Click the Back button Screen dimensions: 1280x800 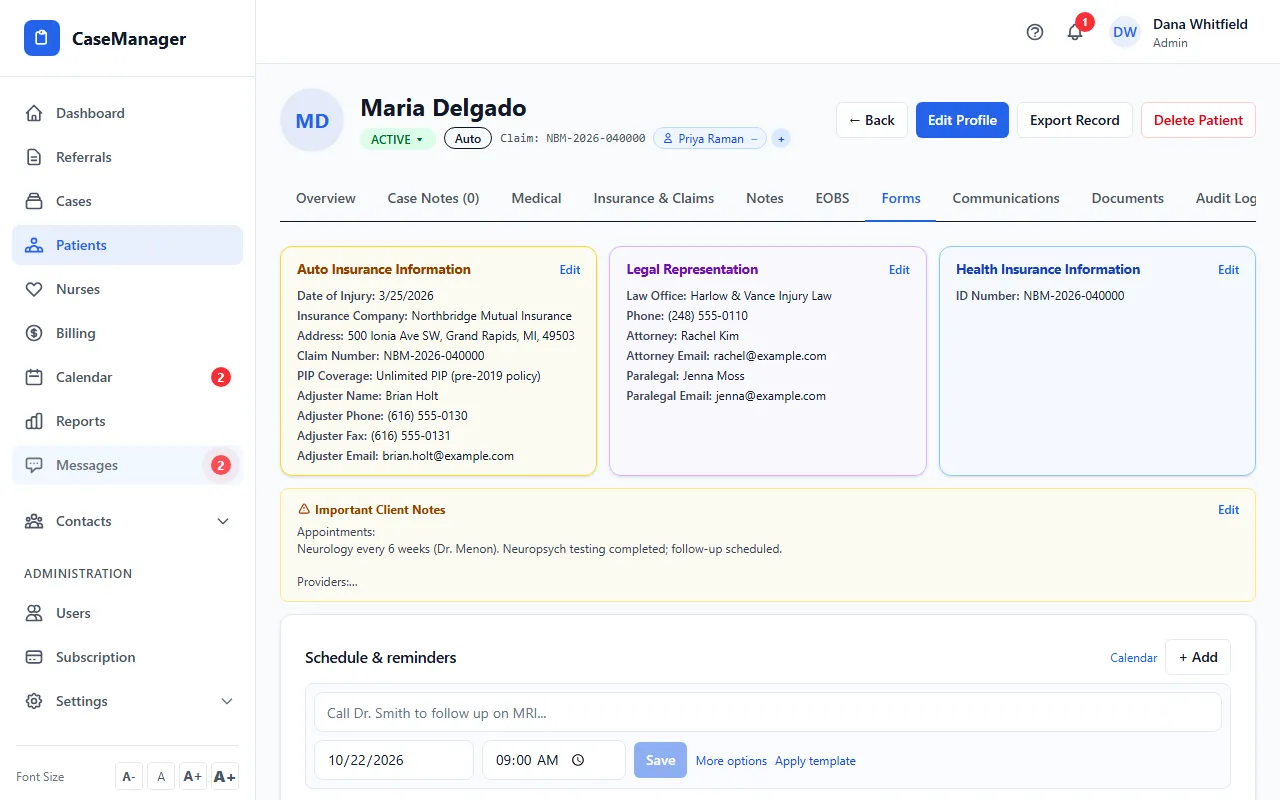coord(872,120)
